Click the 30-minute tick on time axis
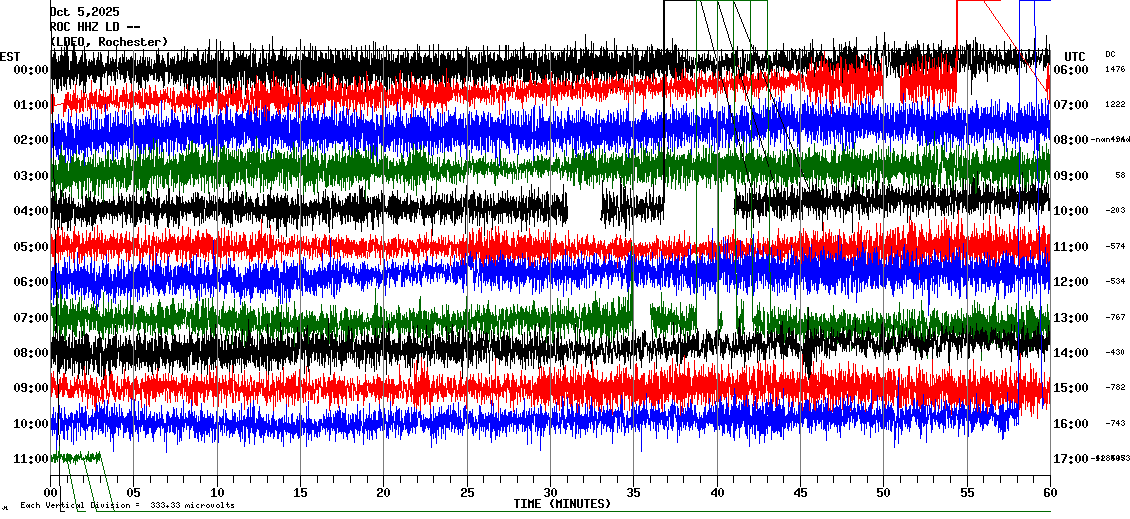Viewport: 1130px width, 519px height. [x=550, y=492]
